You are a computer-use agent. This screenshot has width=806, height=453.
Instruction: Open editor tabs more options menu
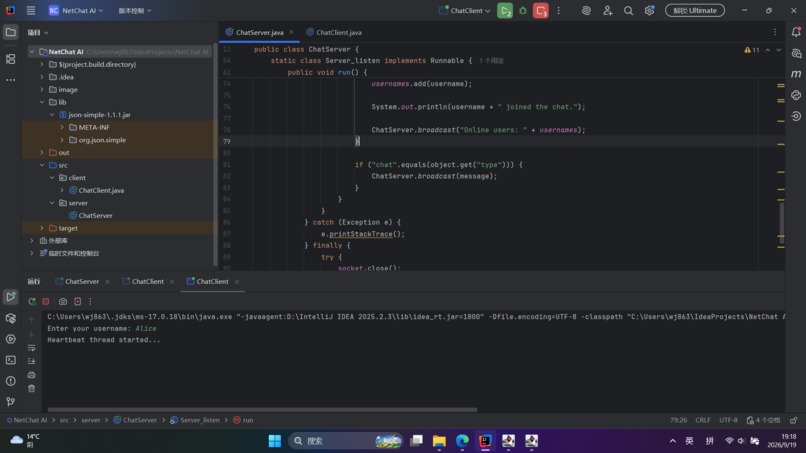pos(775,32)
